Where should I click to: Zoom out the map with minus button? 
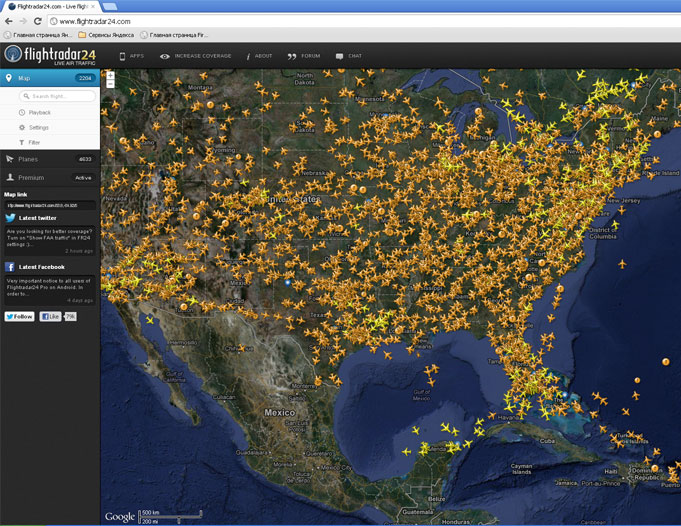(x=110, y=84)
